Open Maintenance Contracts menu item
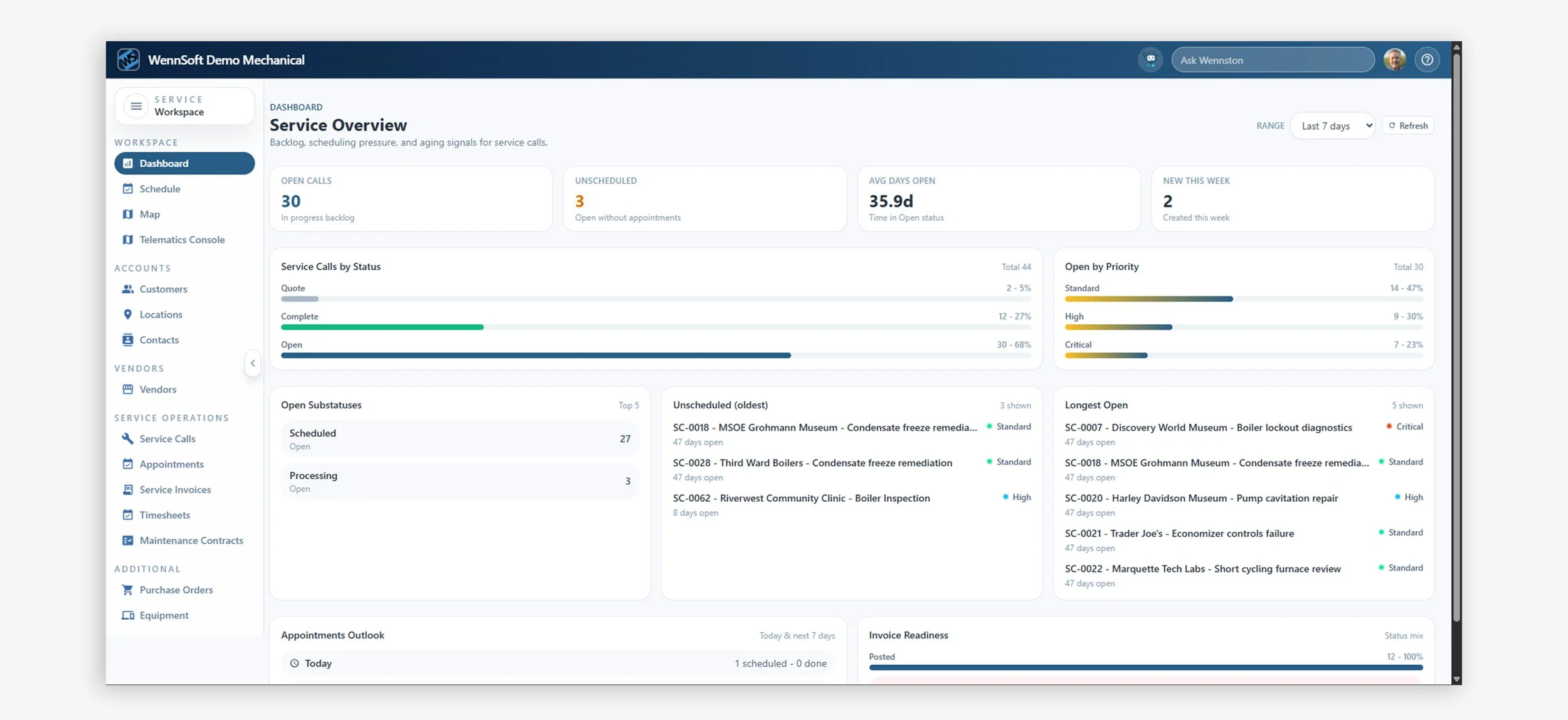 191,541
